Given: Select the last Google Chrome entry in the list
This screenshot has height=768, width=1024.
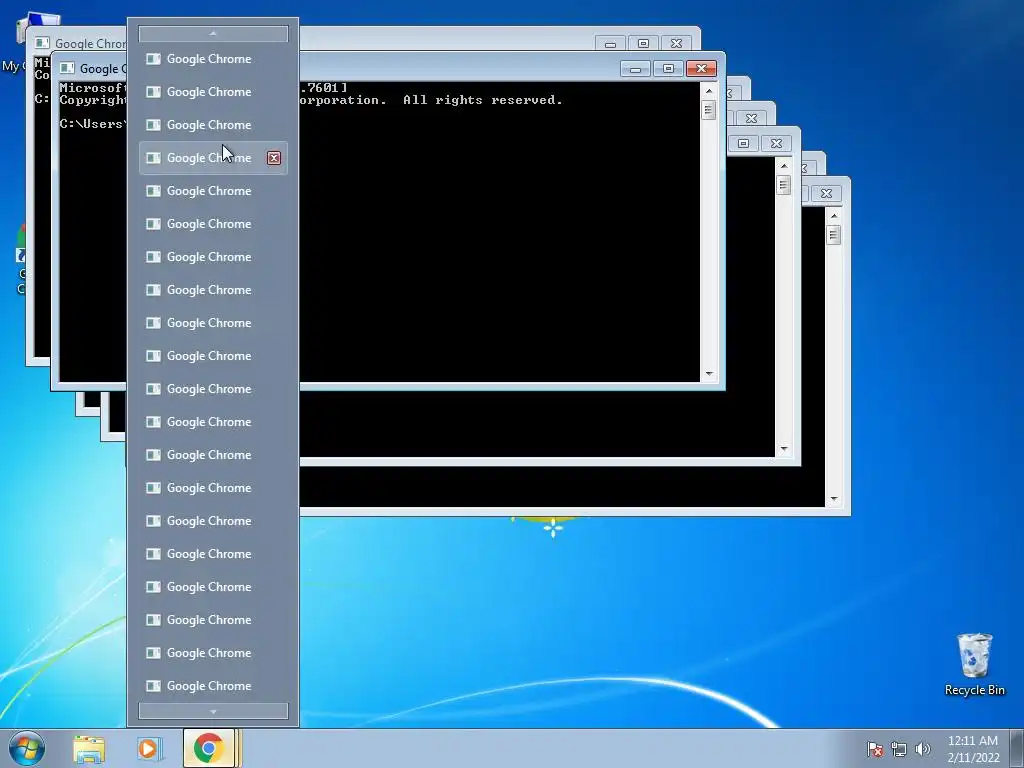Looking at the screenshot, I should coord(214,686).
